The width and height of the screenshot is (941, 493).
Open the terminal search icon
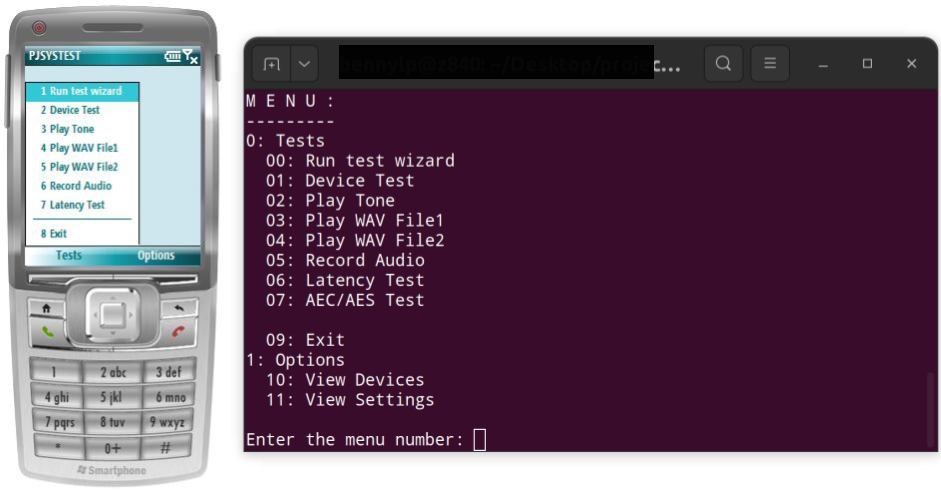723,63
